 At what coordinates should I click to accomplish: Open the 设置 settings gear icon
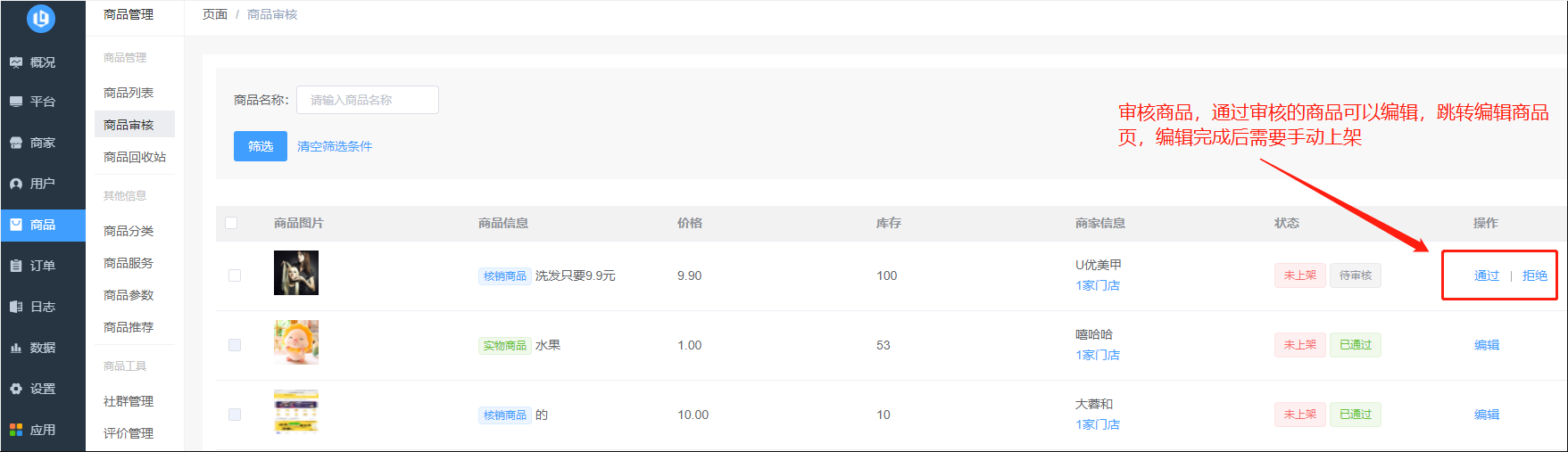[x=16, y=389]
